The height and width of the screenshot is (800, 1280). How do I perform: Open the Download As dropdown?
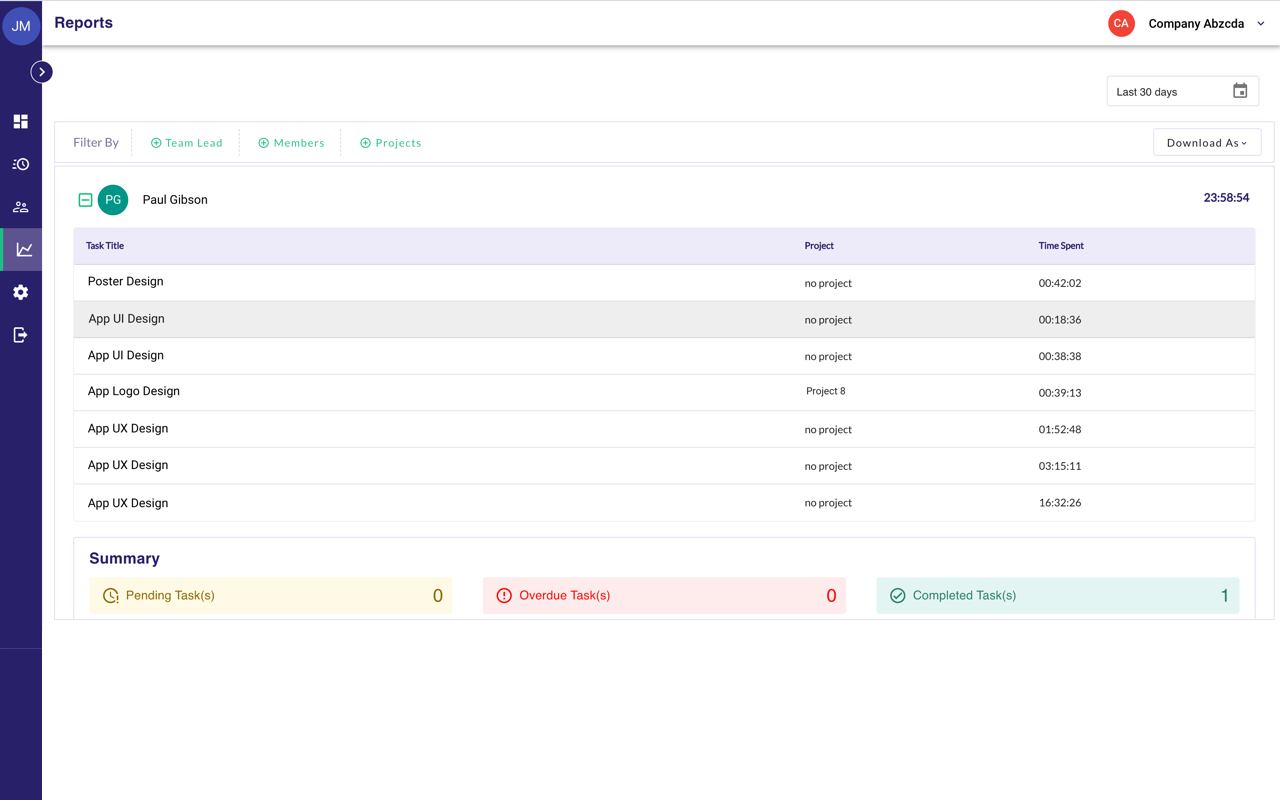pyautogui.click(x=1206, y=143)
